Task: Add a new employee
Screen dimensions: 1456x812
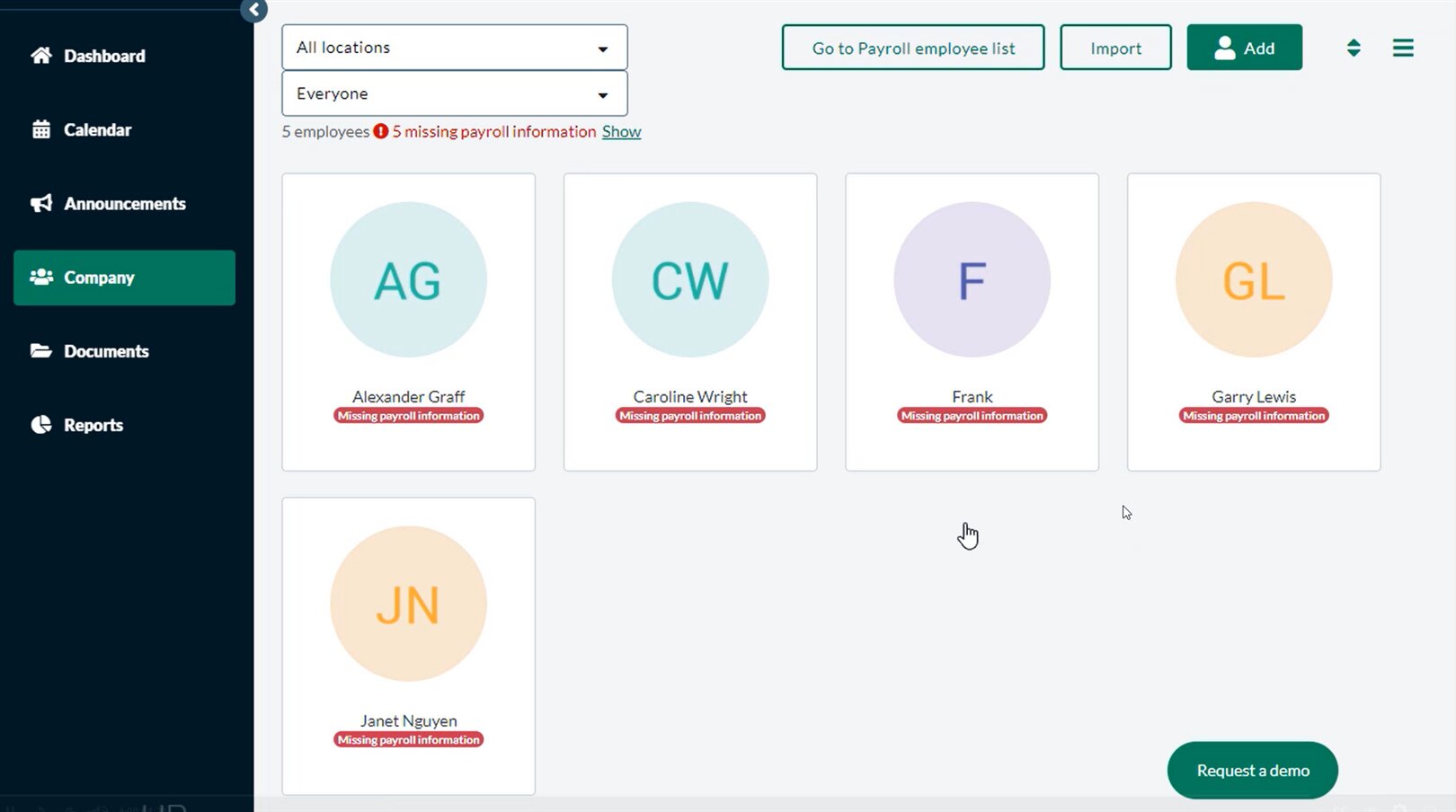Action: [1244, 48]
